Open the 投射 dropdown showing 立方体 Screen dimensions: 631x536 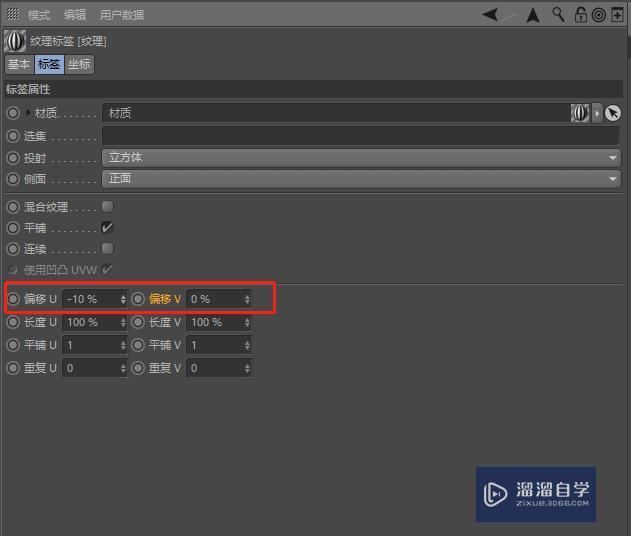tap(361, 158)
